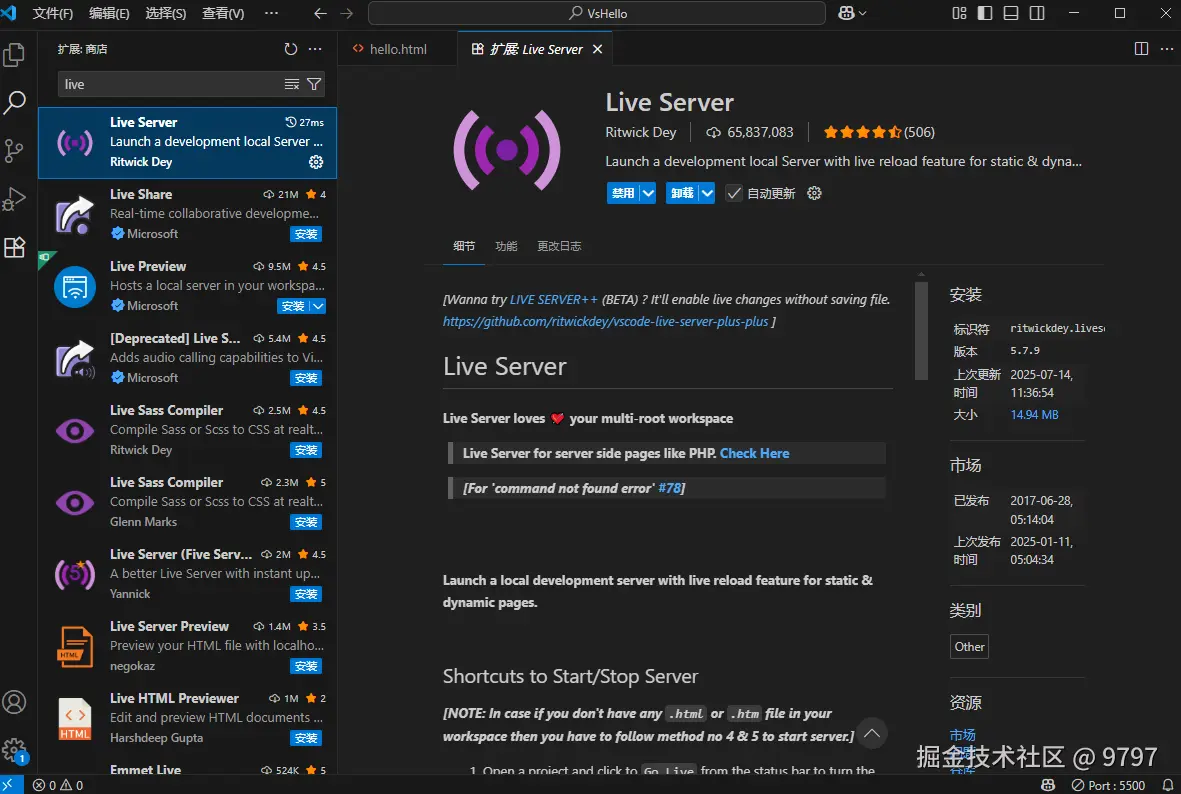Open the remote window status bar icon
1181x794 pixels.
pyautogui.click(x=11, y=785)
